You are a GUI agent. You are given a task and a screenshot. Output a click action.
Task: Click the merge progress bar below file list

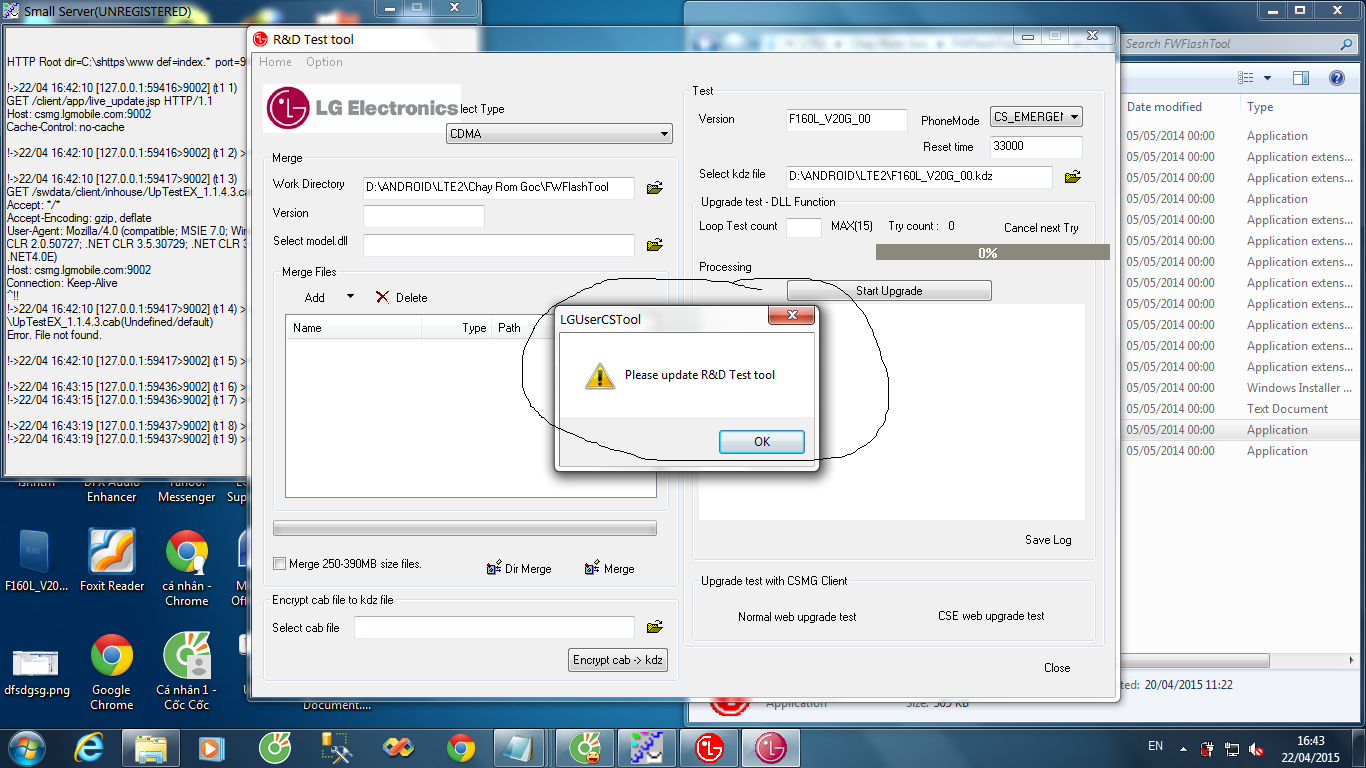(x=465, y=528)
